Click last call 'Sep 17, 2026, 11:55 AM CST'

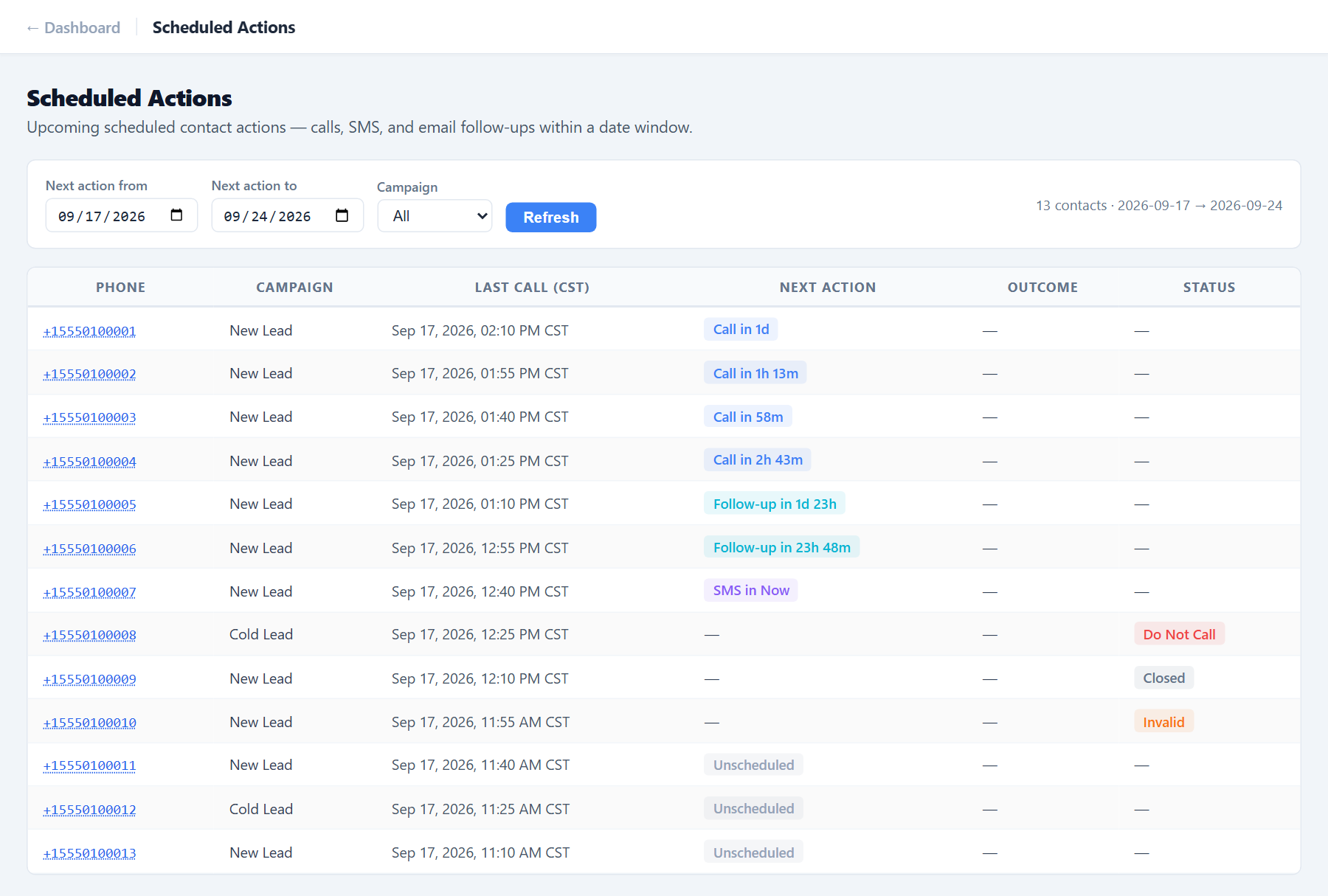point(481,722)
